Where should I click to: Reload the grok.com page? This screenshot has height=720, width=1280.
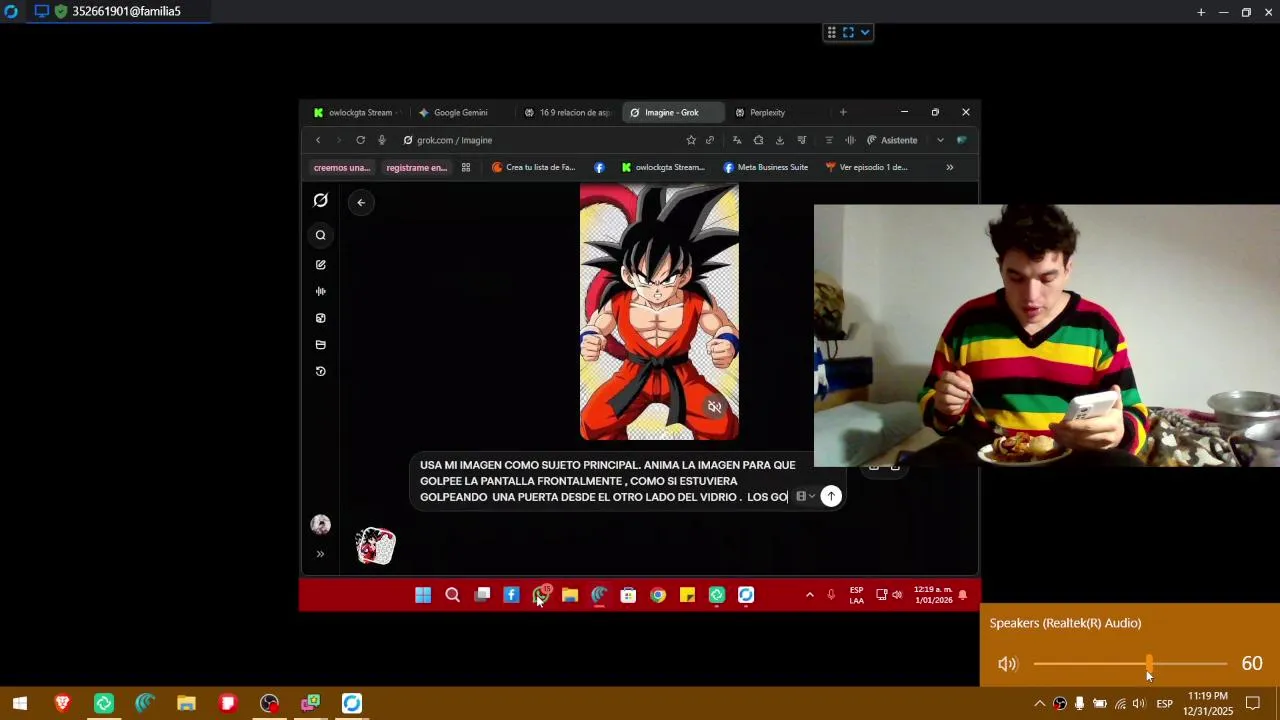coord(360,140)
